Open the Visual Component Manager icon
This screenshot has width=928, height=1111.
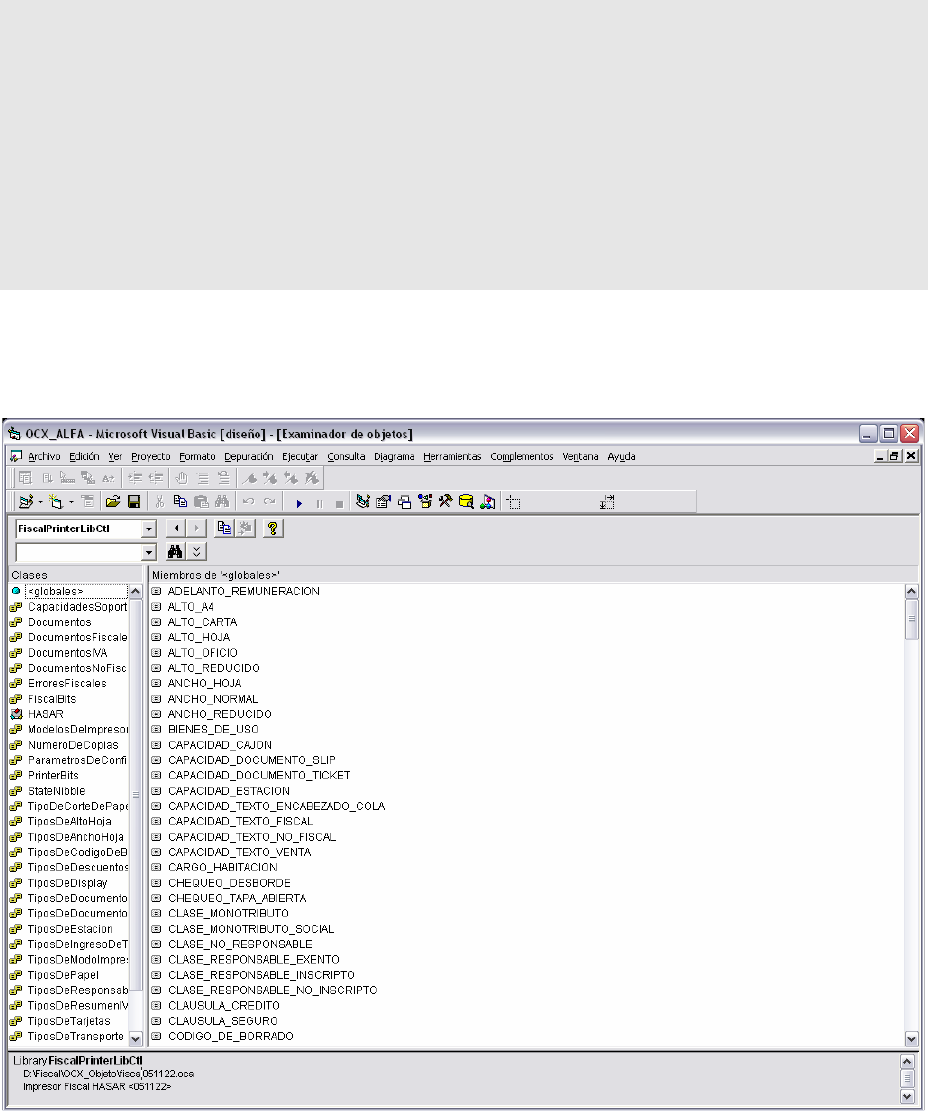tap(487, 502)
